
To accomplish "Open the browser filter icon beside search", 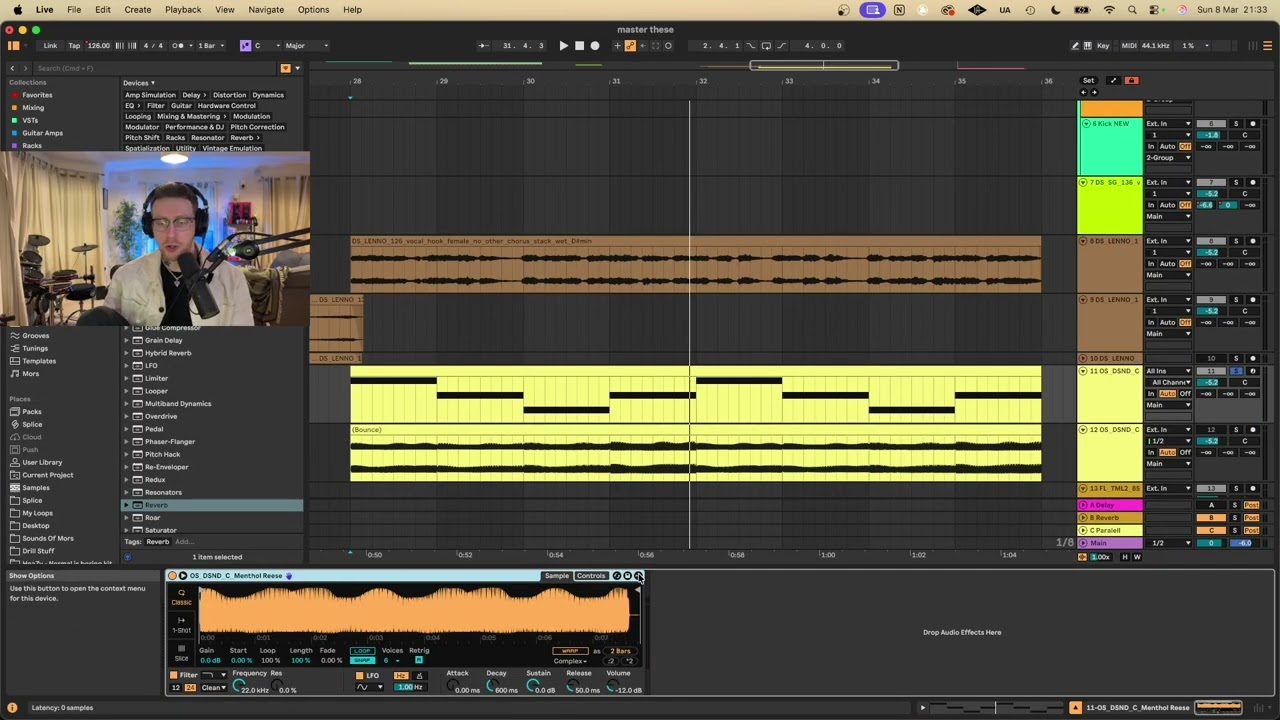I will [x=285, y=68].
